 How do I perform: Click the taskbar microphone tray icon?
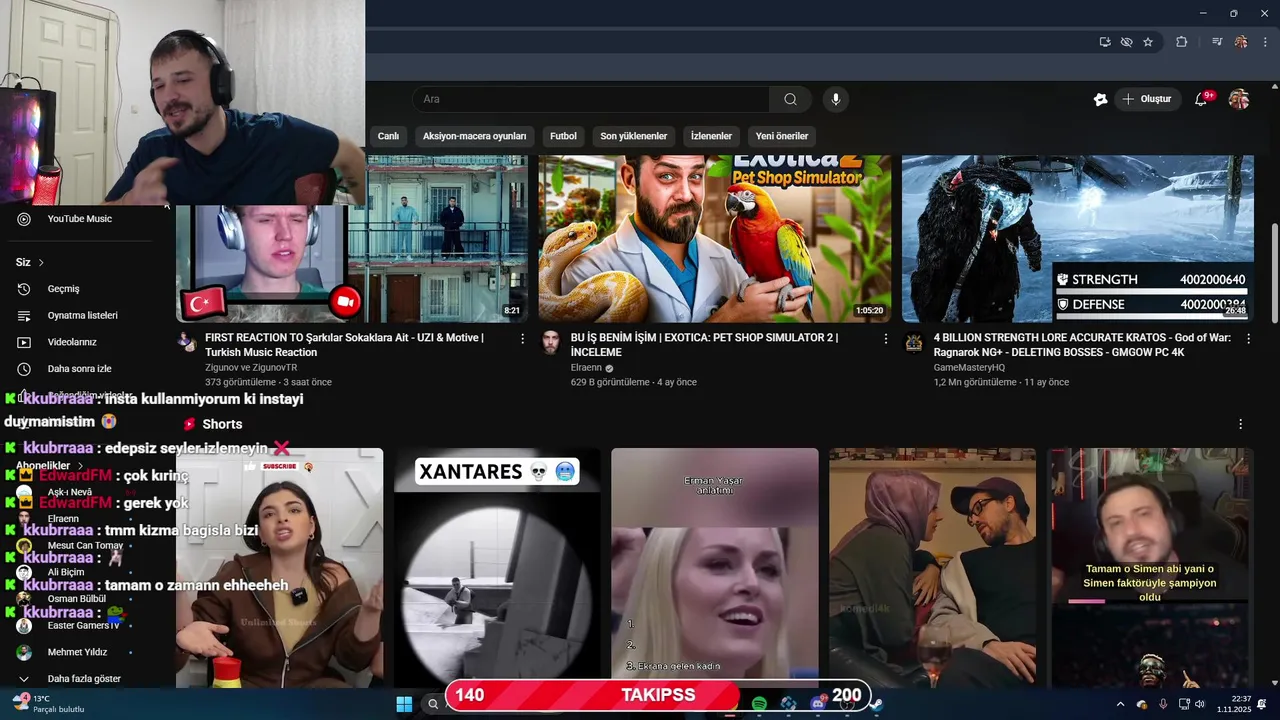pos(1162,704)
